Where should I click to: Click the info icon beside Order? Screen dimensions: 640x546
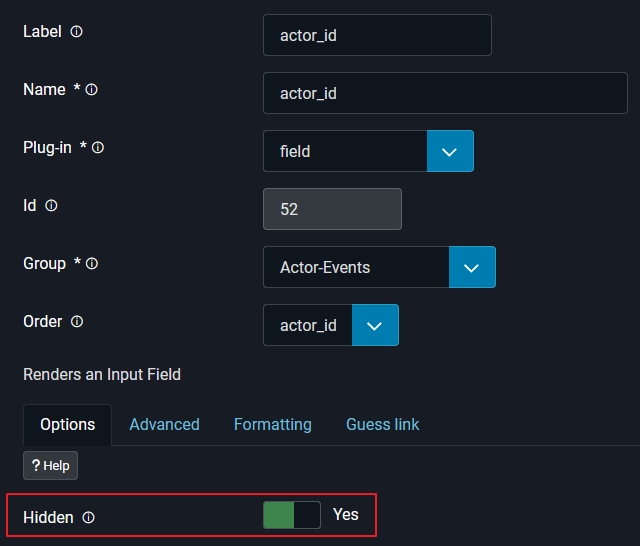tap(77, 322)
